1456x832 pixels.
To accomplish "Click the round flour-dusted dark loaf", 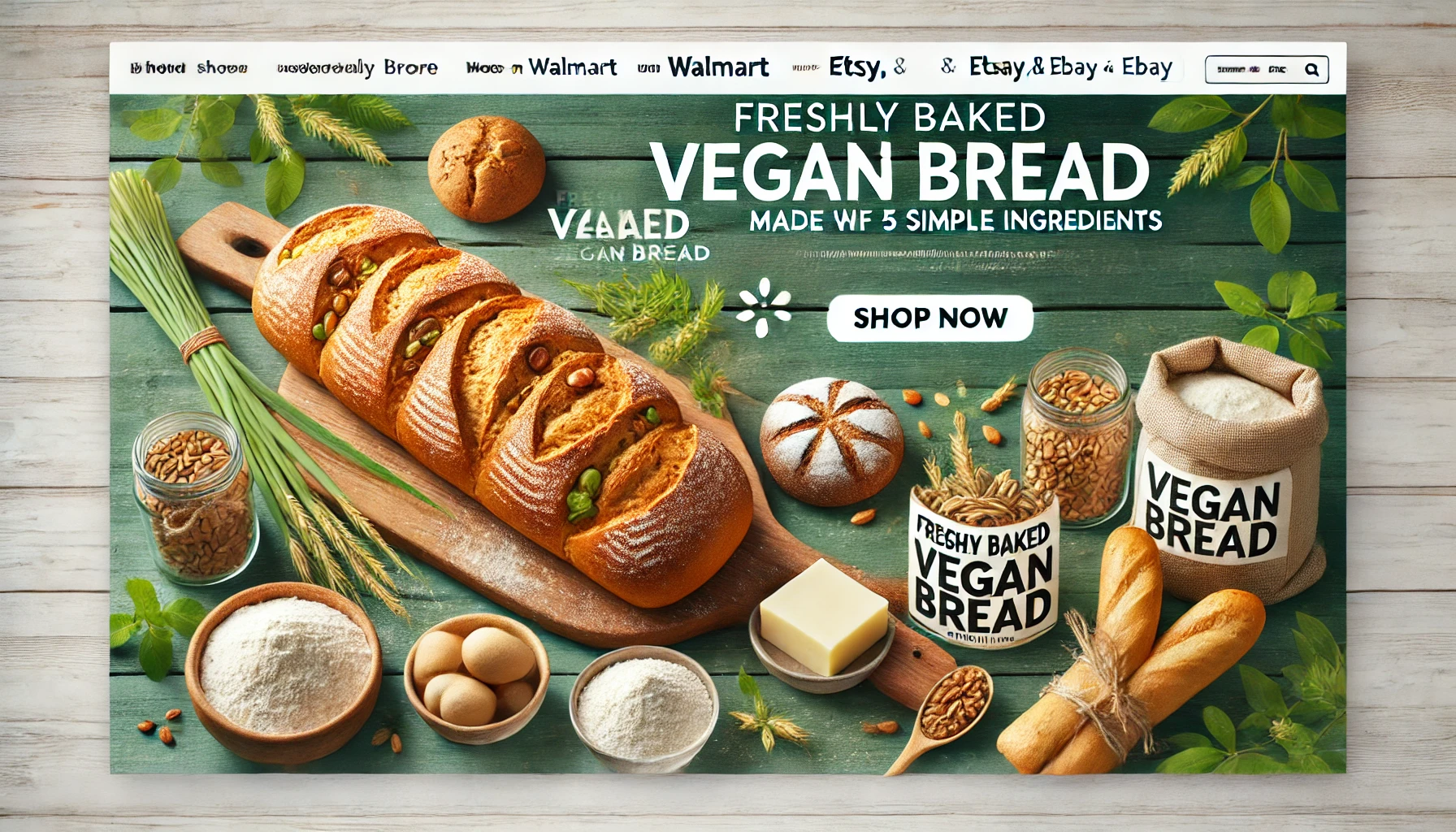I will coord(831,441).
